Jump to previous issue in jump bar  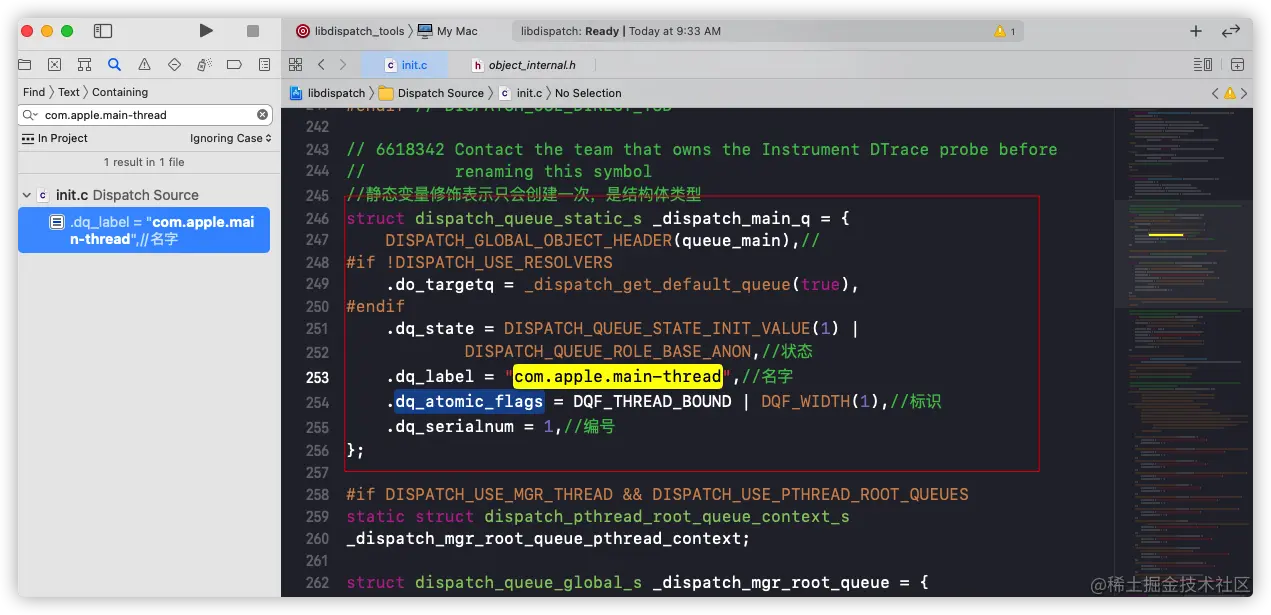[x=1215, y=93]
